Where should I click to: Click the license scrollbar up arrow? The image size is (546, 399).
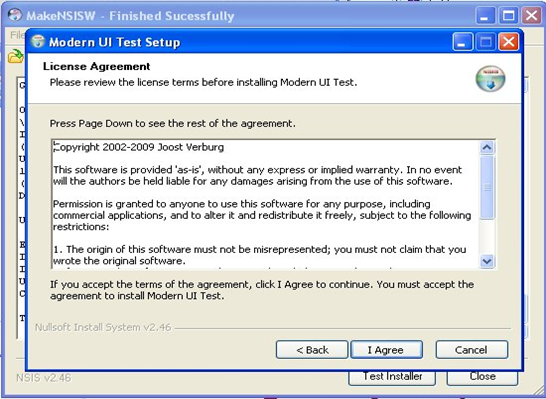point(487,148)
